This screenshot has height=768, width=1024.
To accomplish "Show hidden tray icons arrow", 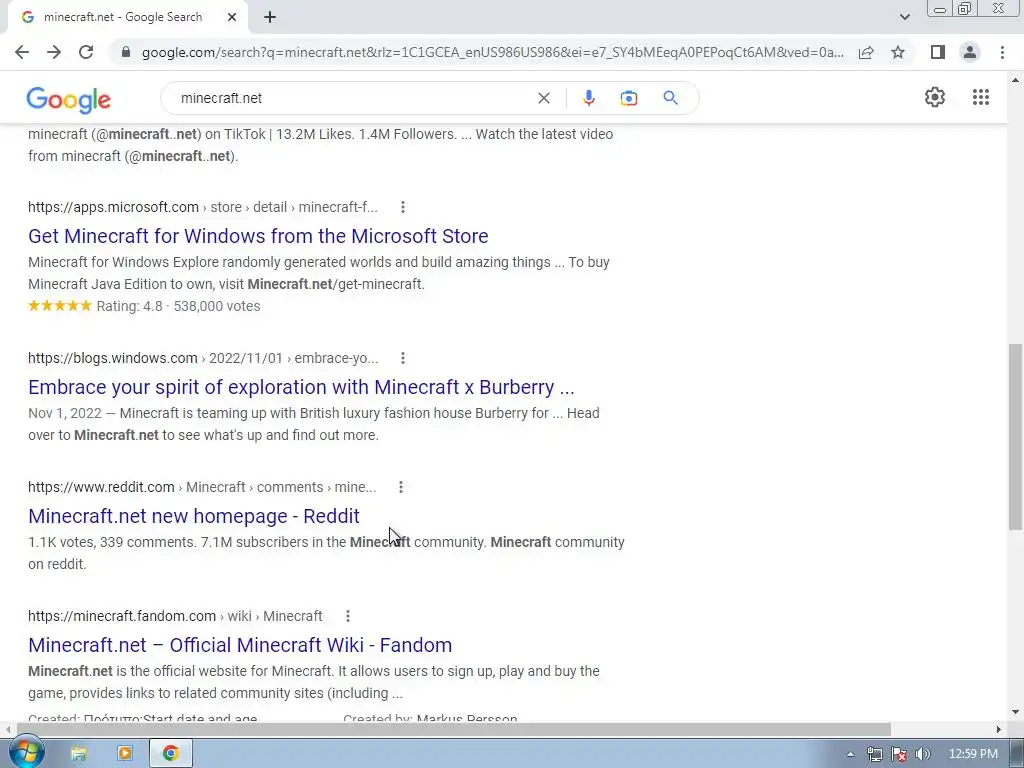I will pos(850,754).
